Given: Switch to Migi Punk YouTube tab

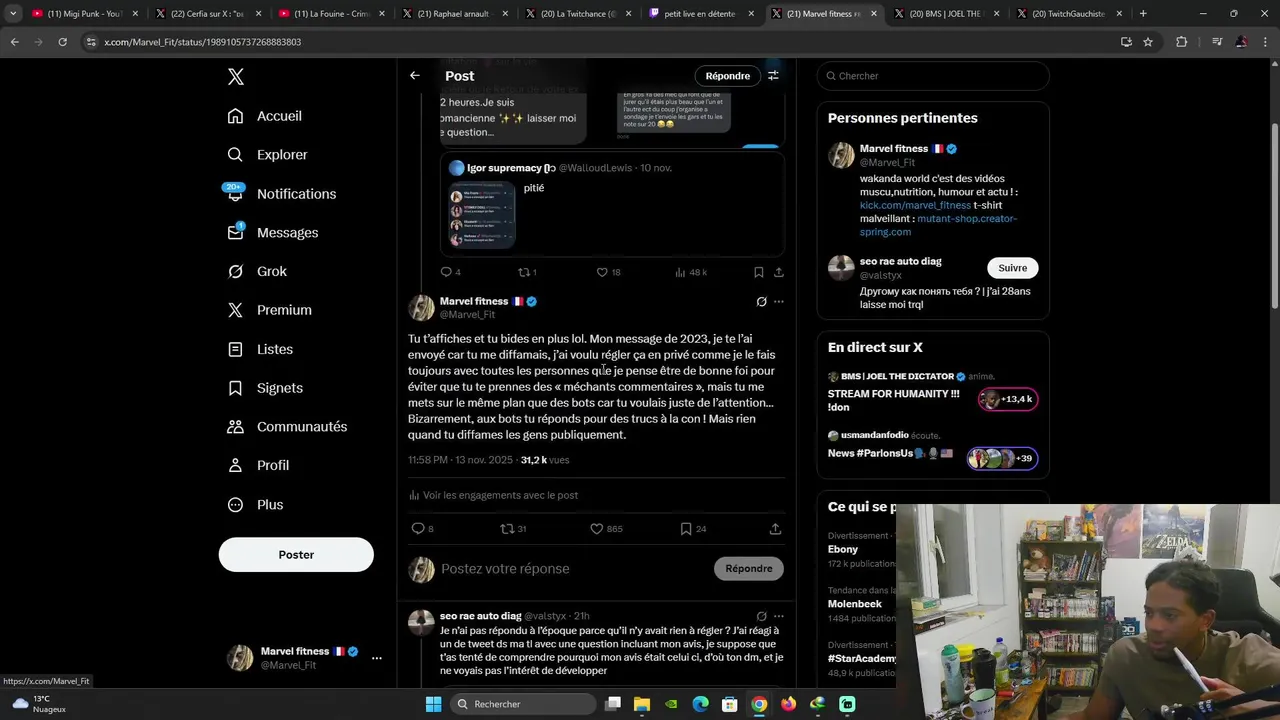Looking at the screenshot, I should click(84, 14).
